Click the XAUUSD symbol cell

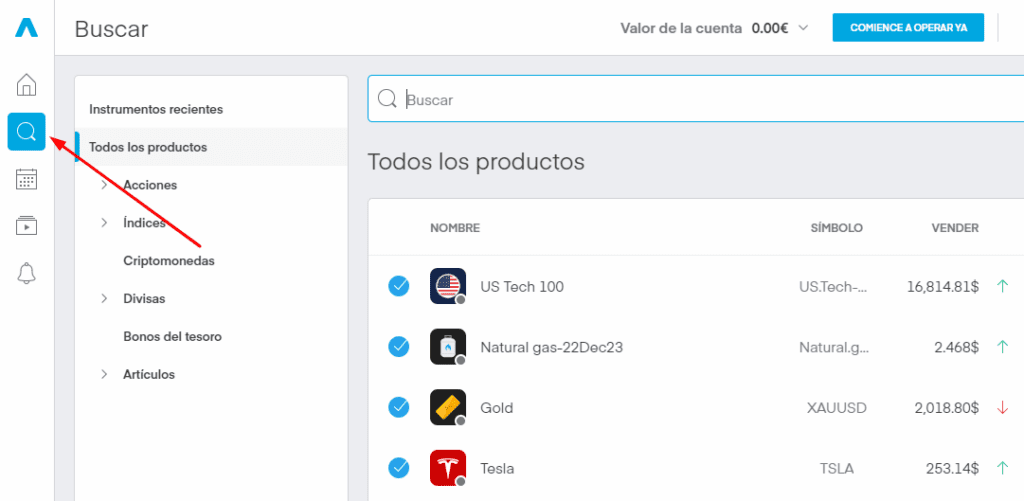(x=837, y=408)
